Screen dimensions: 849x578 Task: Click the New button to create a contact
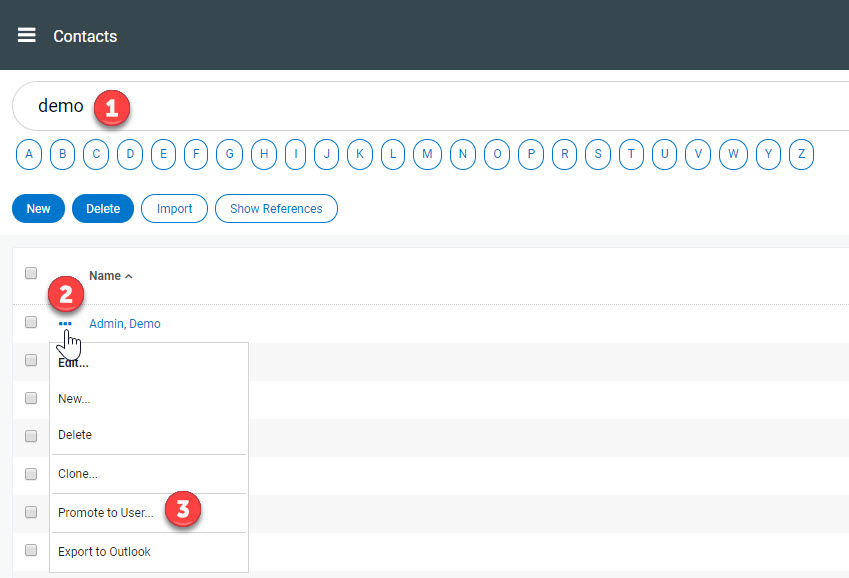38,208
